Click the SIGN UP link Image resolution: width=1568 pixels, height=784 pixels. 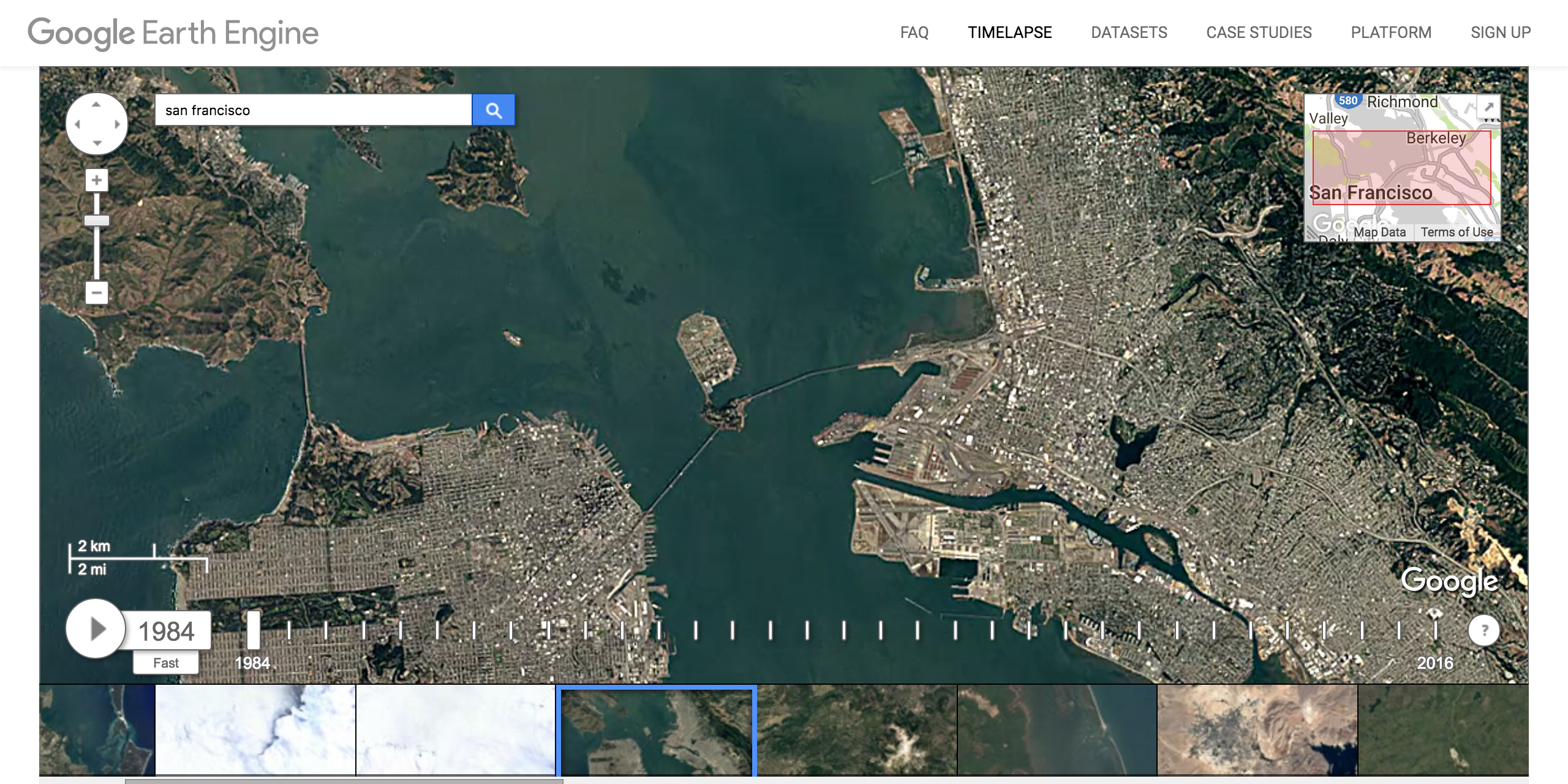(1501, 32)
